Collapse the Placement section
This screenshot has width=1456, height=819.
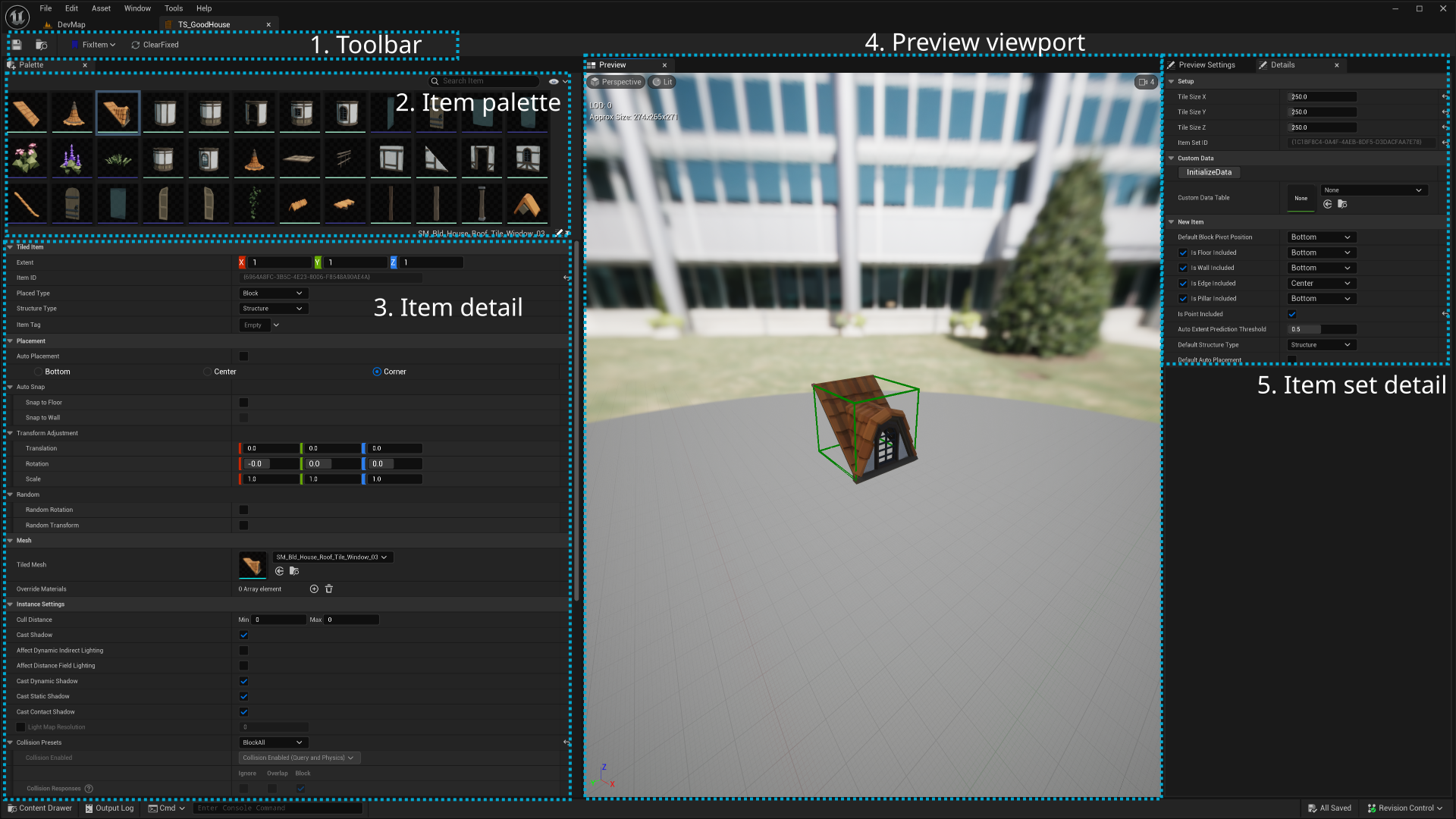pyautogui.click(x=10, y=341)
